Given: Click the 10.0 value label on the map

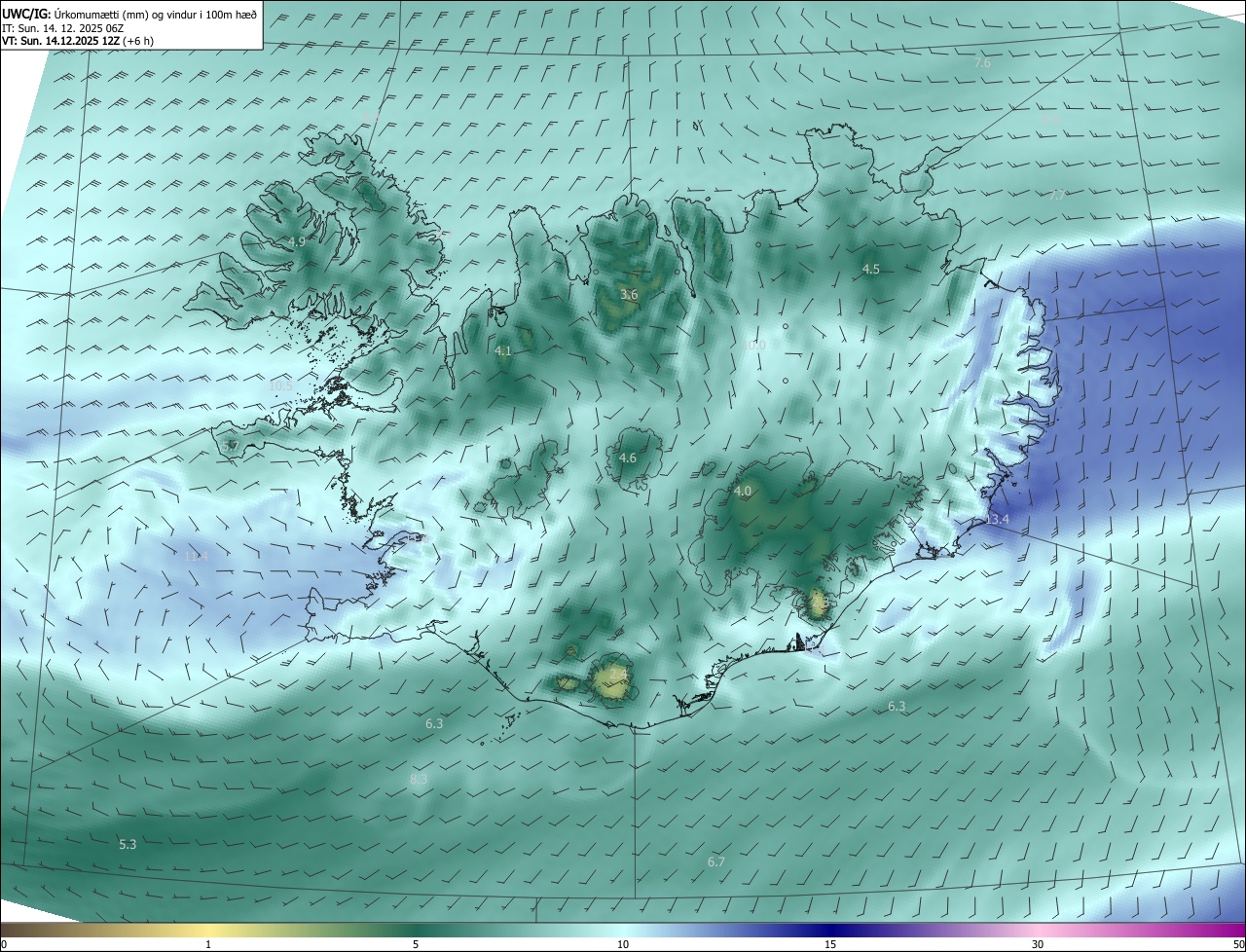Looking at the screenshot, I should point(753,345).
